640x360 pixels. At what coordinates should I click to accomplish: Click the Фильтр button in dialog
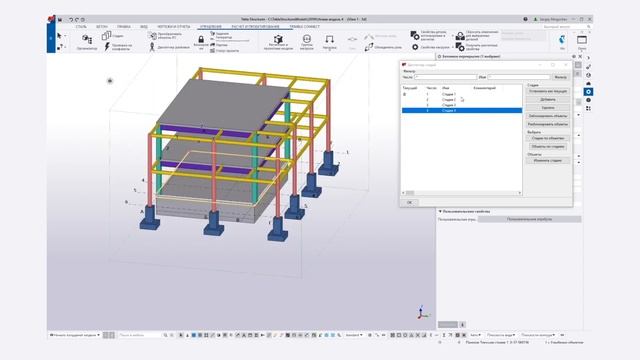[560, 77]
